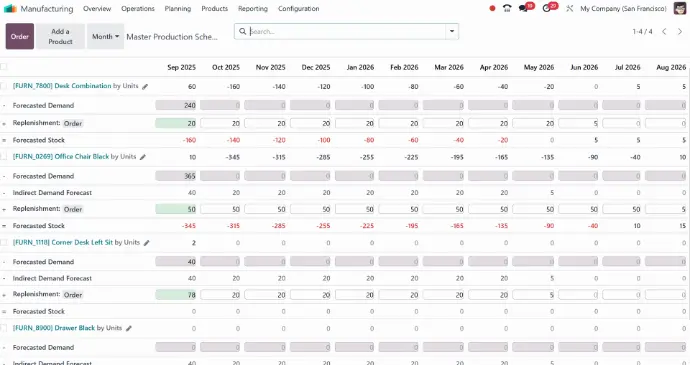Screen dimensions: 690x365
Task: Click the Jan 2026 column header
Action: 360,67
